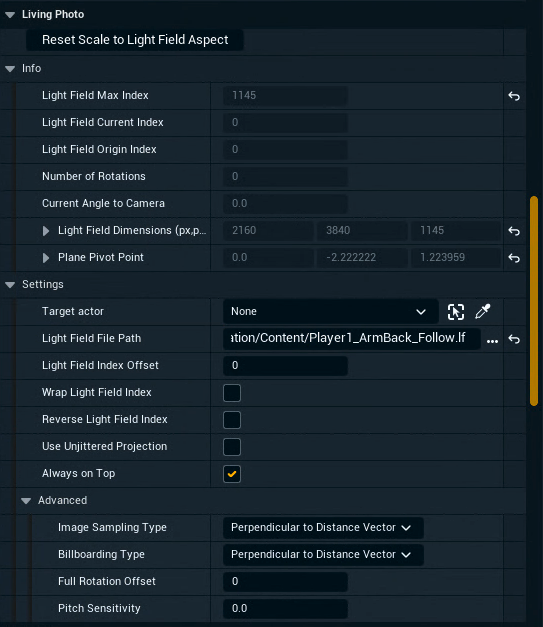Reset Light Field Dimensions to default
Viewport: 543px width, 627px height.
(x=514, y=231)
